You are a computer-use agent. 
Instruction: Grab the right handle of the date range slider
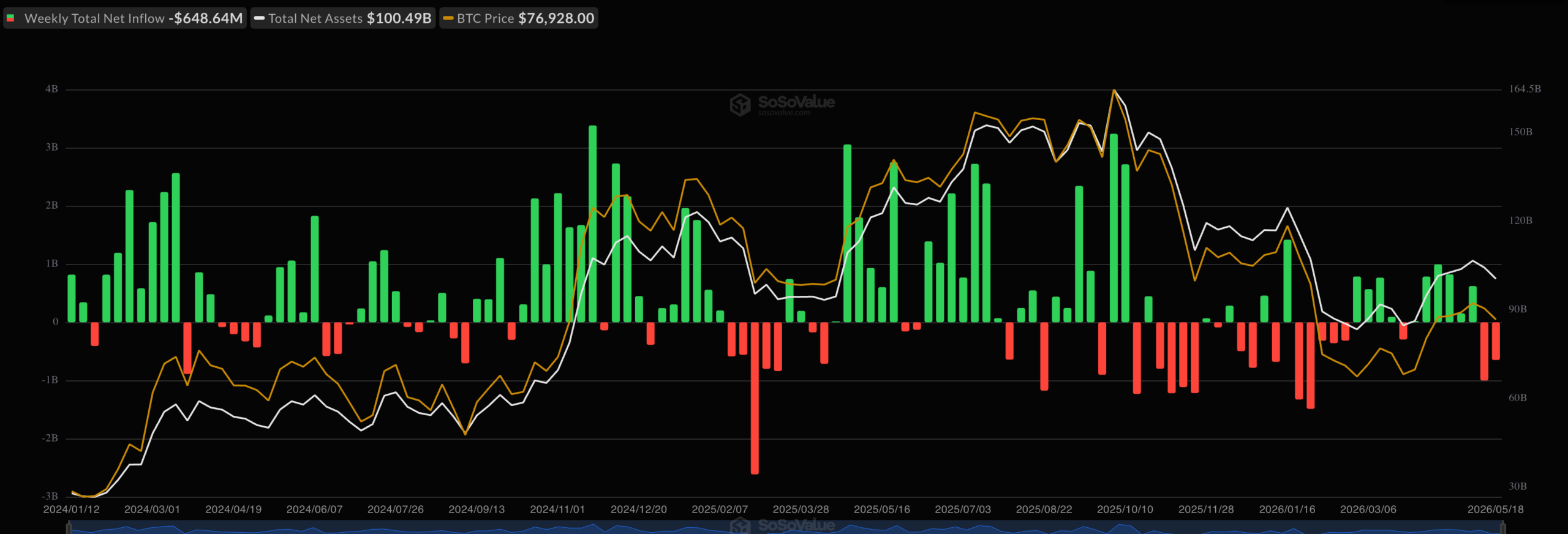(x=1502, y=527)
